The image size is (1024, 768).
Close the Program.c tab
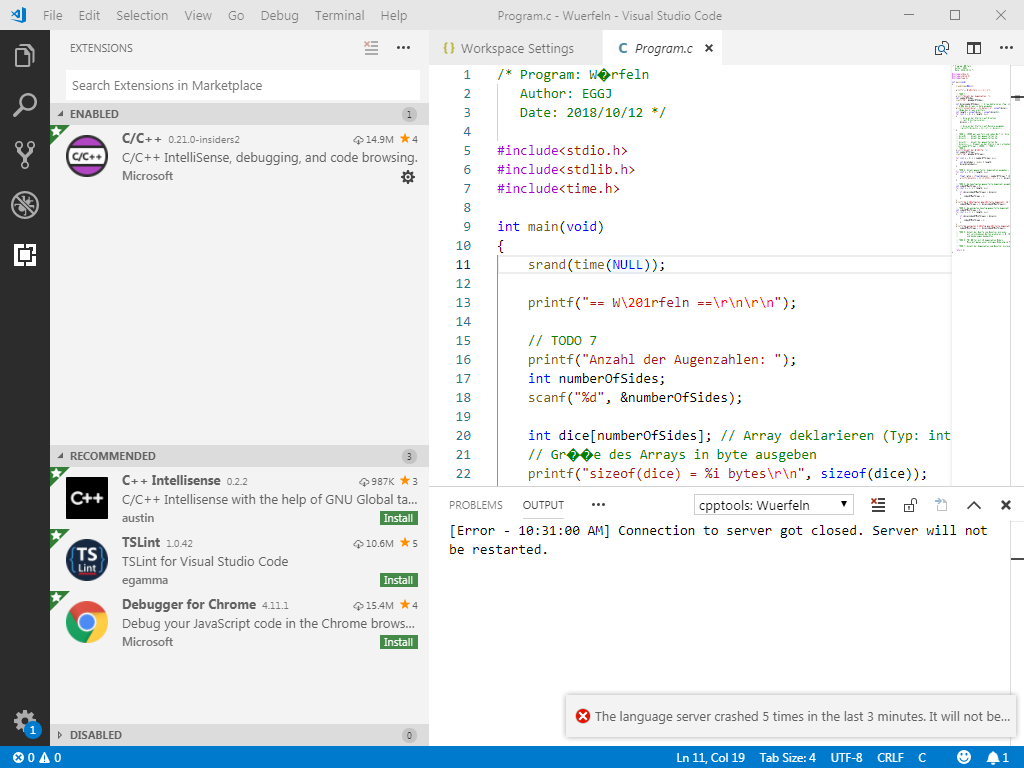point(709,48)
